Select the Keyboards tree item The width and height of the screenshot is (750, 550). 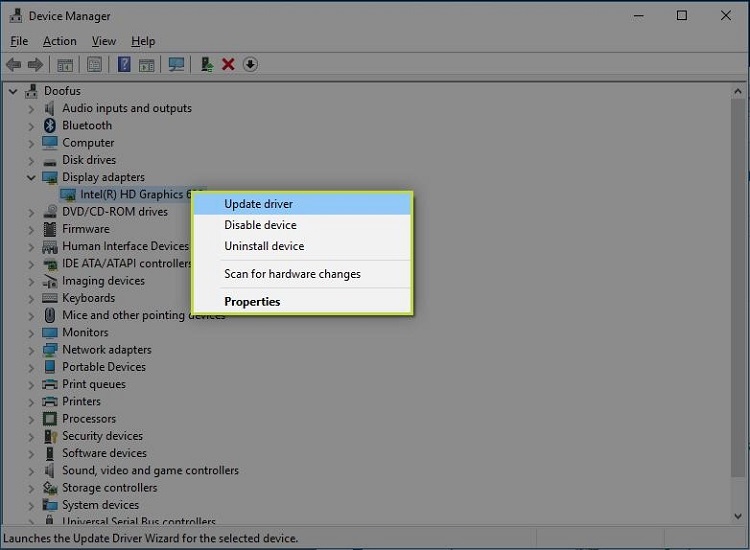pos(88,298)
